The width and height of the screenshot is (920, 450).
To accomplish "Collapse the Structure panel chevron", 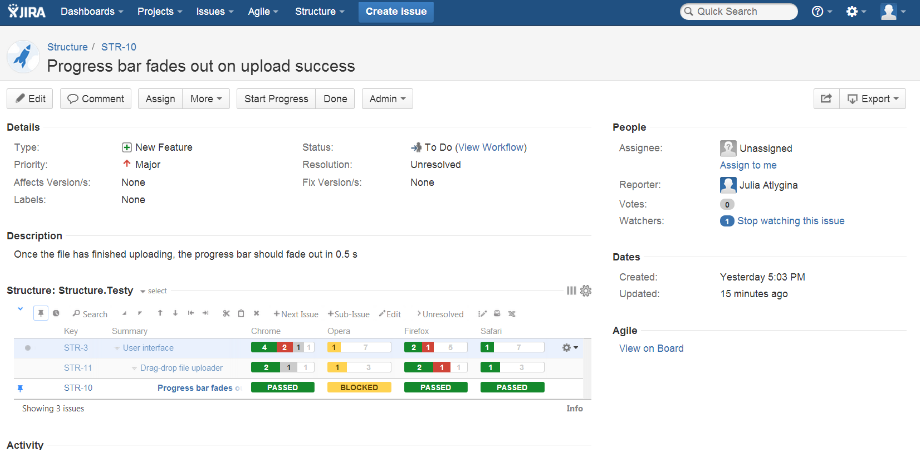I will point(21,309).
